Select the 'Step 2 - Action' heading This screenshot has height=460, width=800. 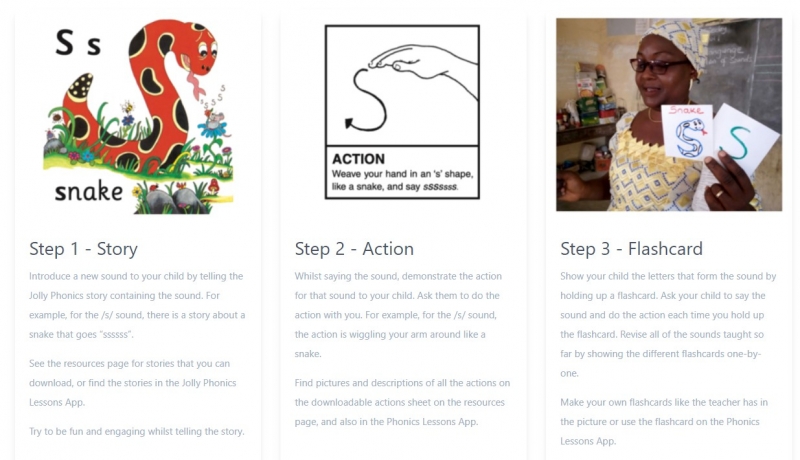pyautogui.click(x=354, y=249)
